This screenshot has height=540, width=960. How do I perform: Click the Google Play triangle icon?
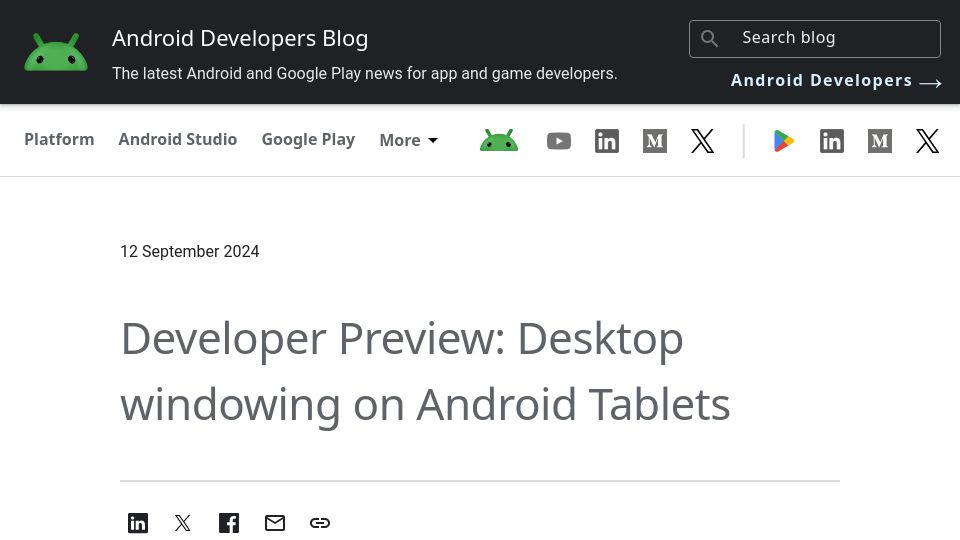[784, 141]
